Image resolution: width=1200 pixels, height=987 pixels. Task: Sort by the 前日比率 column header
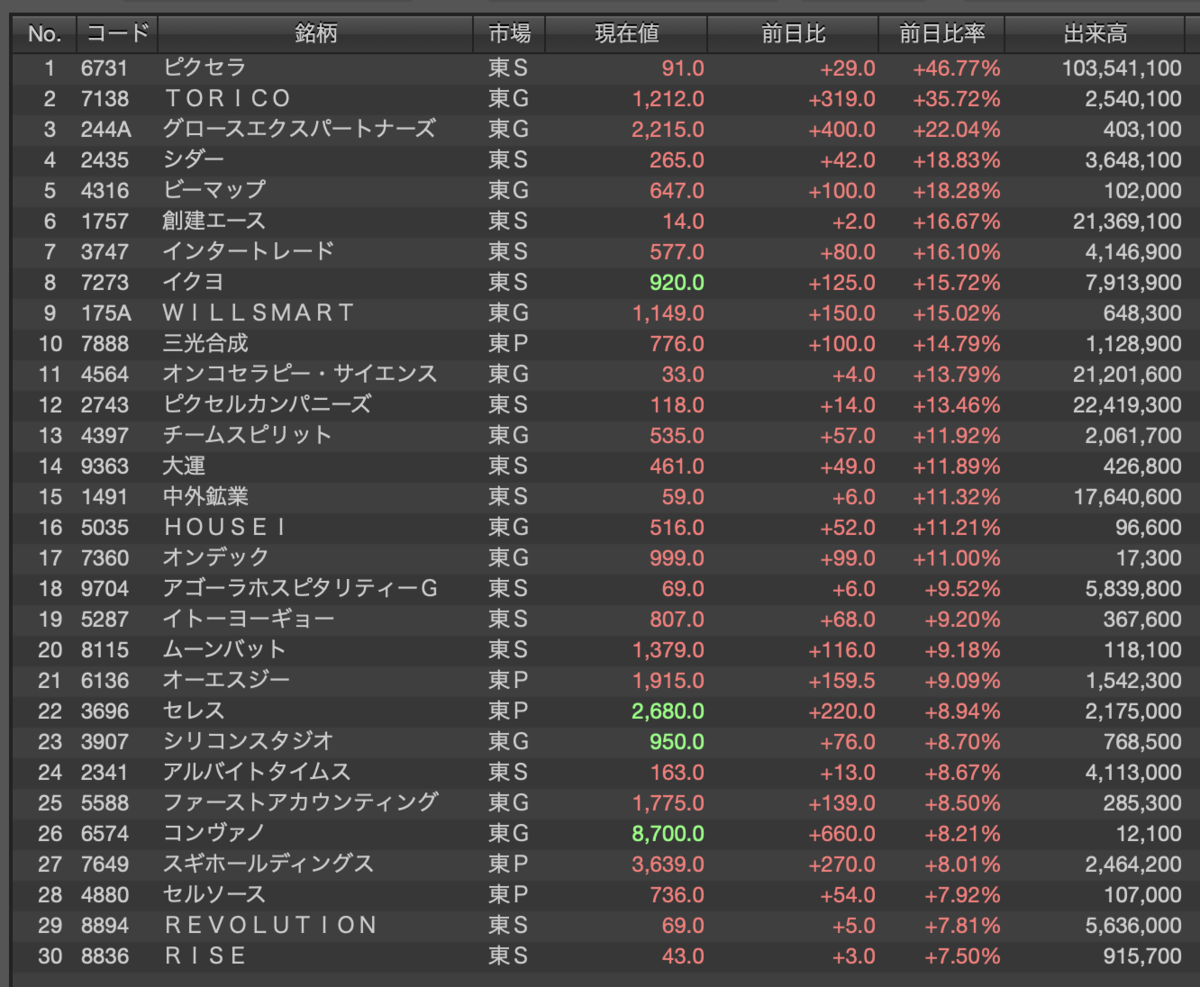[941, 34]
